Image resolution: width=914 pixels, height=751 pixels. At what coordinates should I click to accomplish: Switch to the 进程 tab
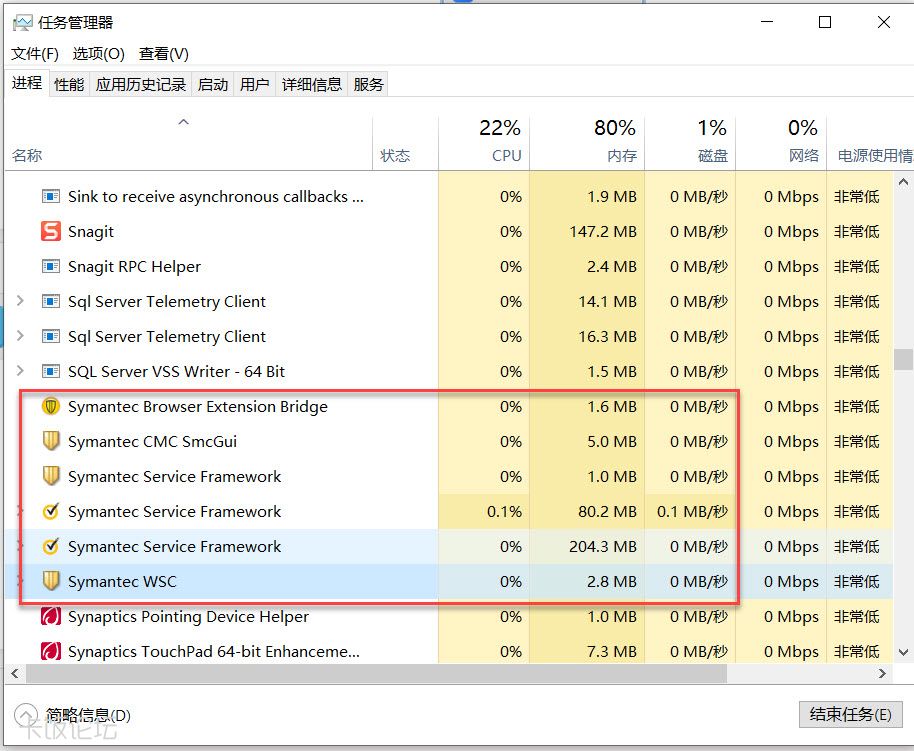pos(27,83)
